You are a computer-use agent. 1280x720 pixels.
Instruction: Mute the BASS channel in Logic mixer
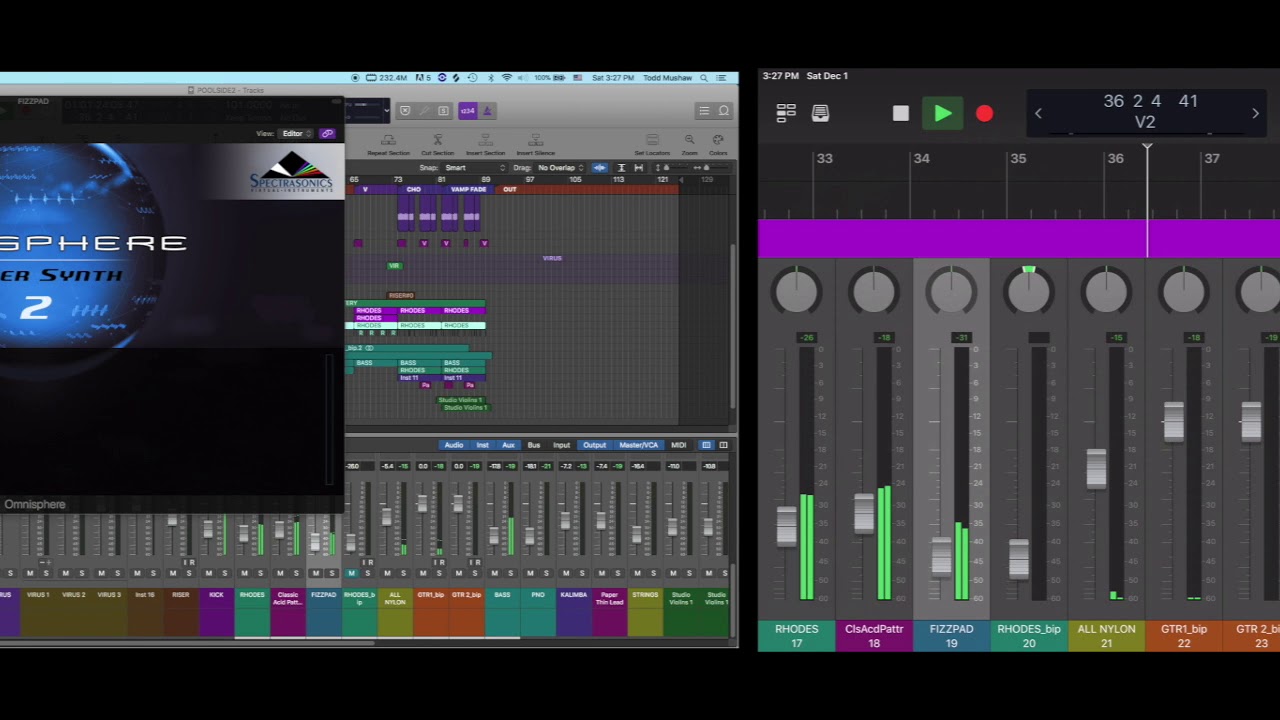(494, 573)
